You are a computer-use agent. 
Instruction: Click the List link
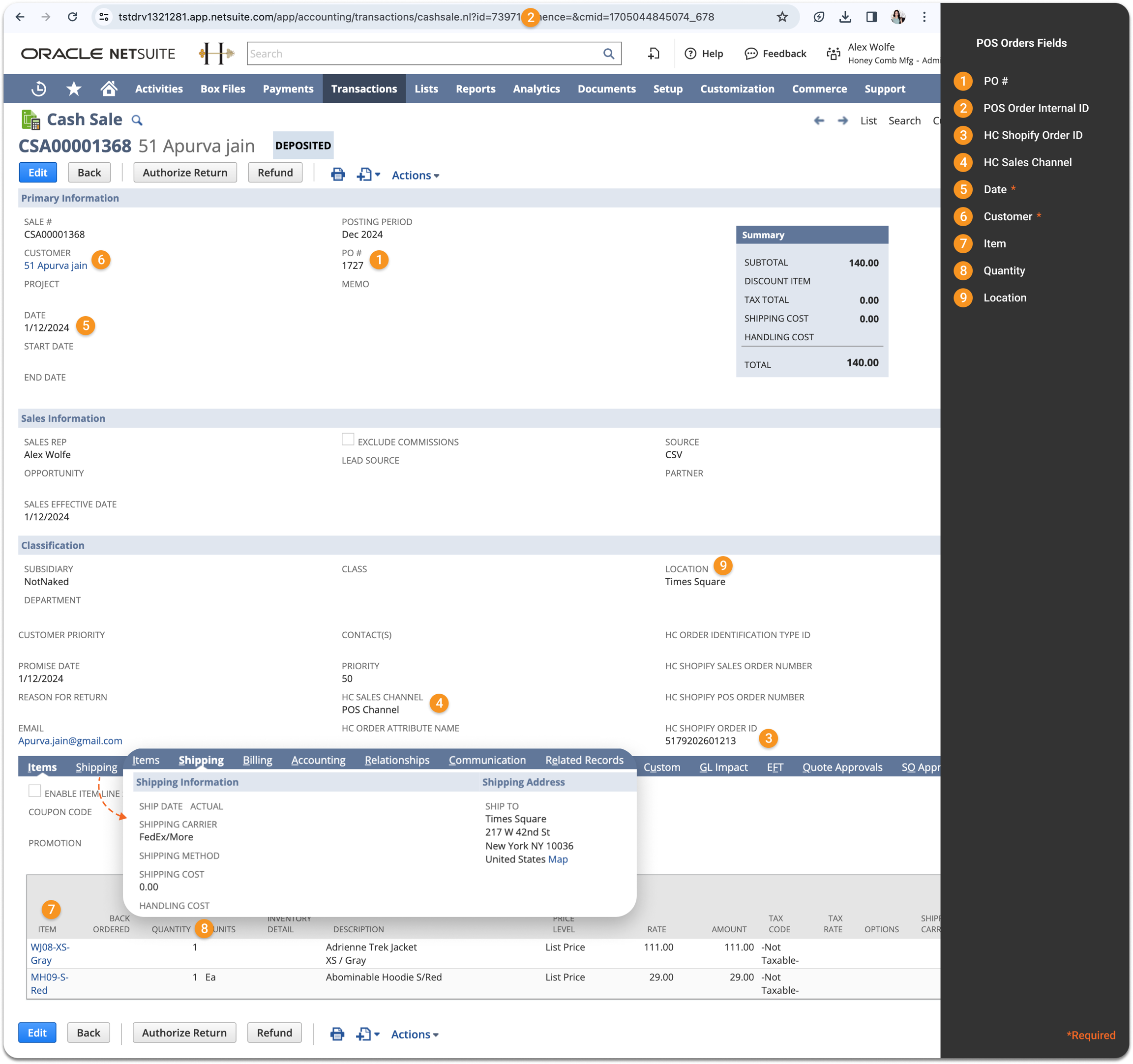[x=868, y=121]
